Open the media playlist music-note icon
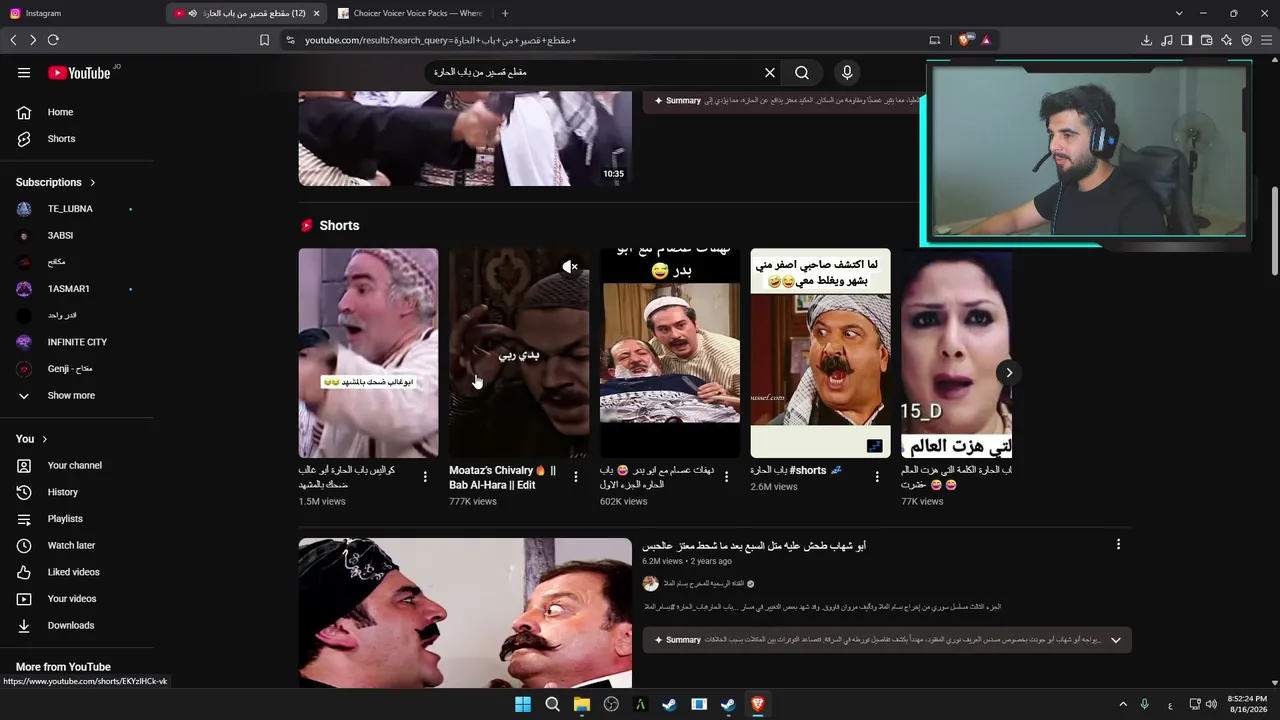1280x720 pixels. click(1166, 40)
